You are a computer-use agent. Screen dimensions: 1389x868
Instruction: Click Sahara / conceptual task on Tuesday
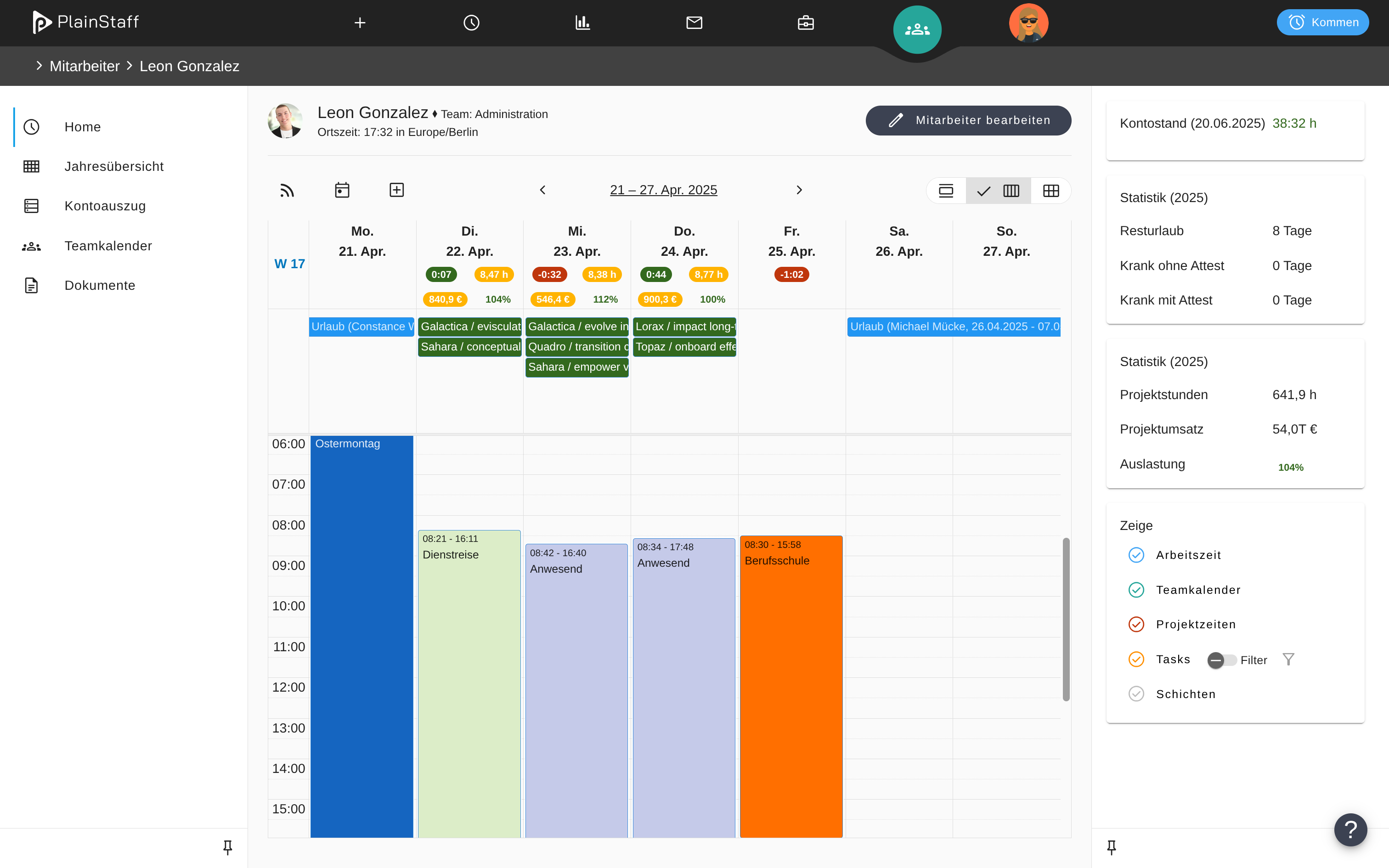point(469,347)
